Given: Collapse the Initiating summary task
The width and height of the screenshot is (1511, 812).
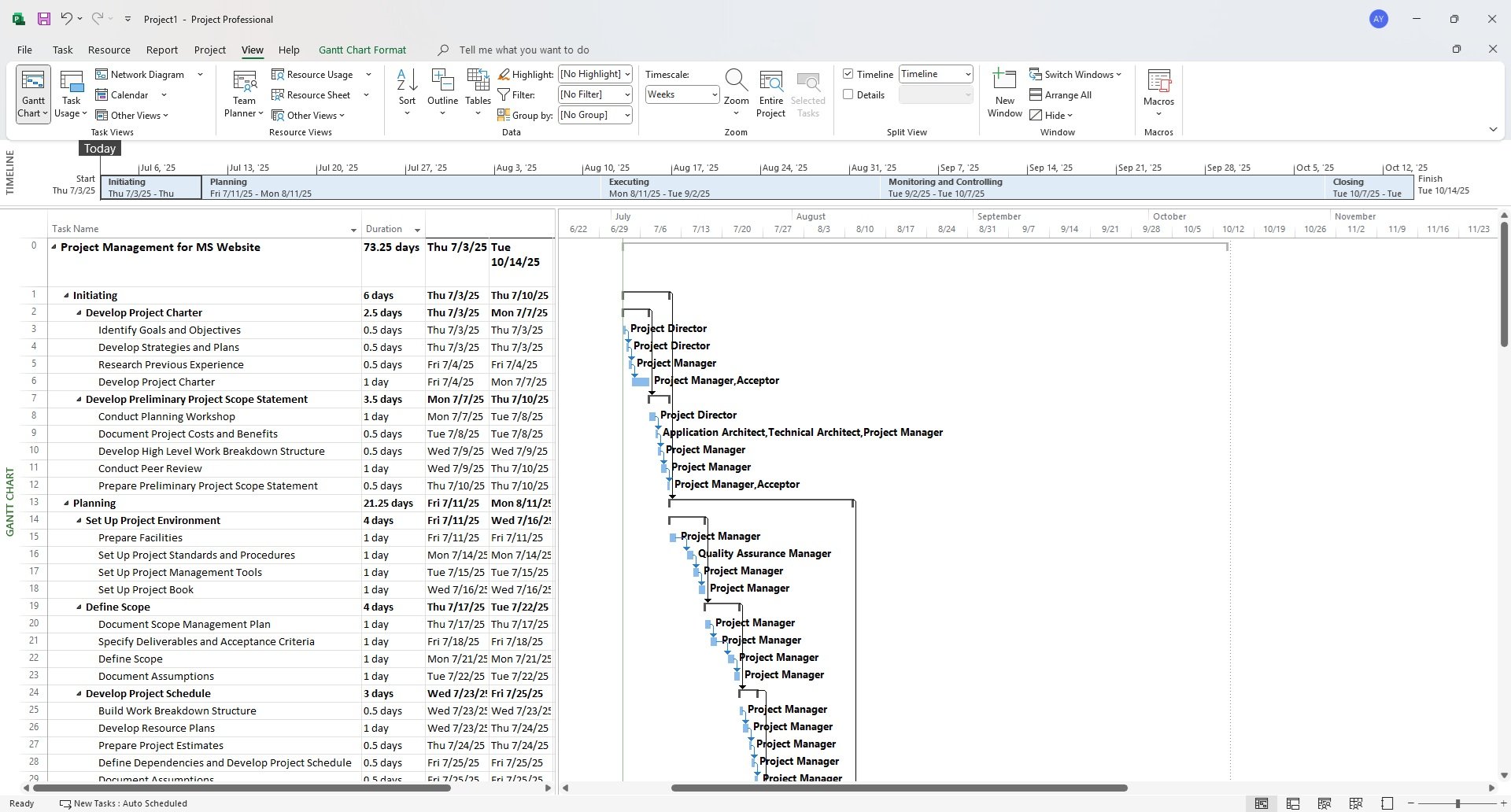Looking at the screenshot, I should (x=66, y=296).
